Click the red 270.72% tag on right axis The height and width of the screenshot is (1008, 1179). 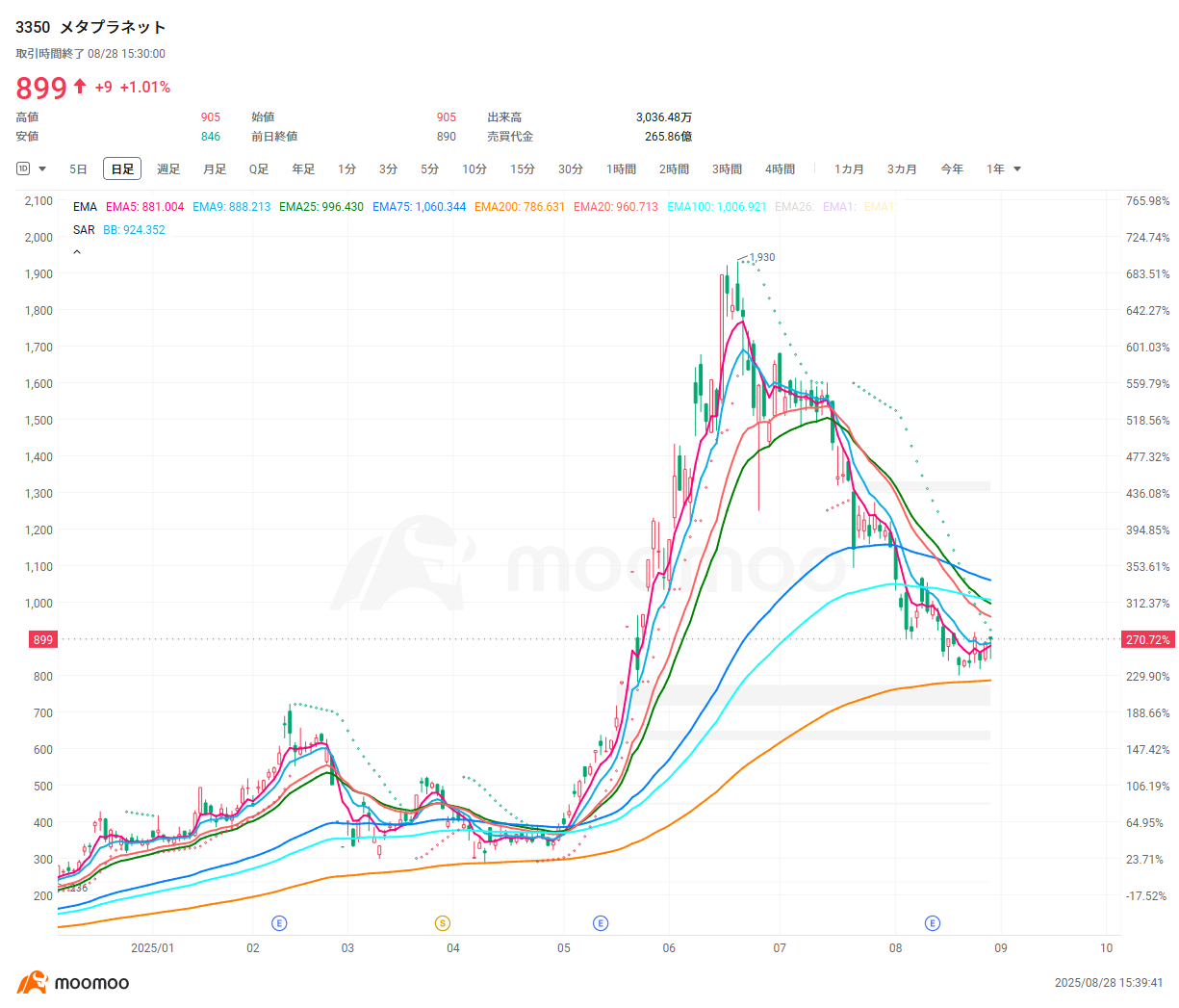pyautogui.click(x=1147, y=639)
